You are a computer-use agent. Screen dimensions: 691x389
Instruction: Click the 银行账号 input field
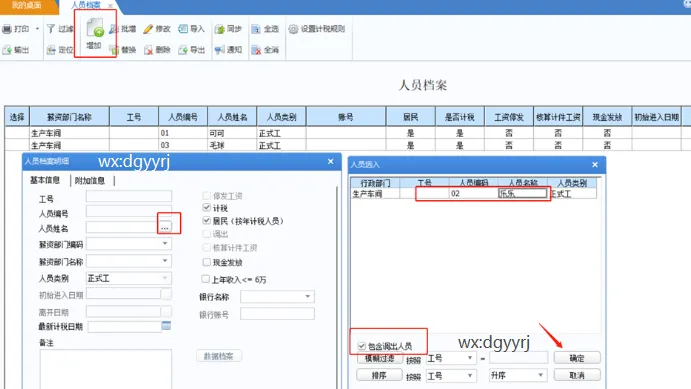(277, 314)
